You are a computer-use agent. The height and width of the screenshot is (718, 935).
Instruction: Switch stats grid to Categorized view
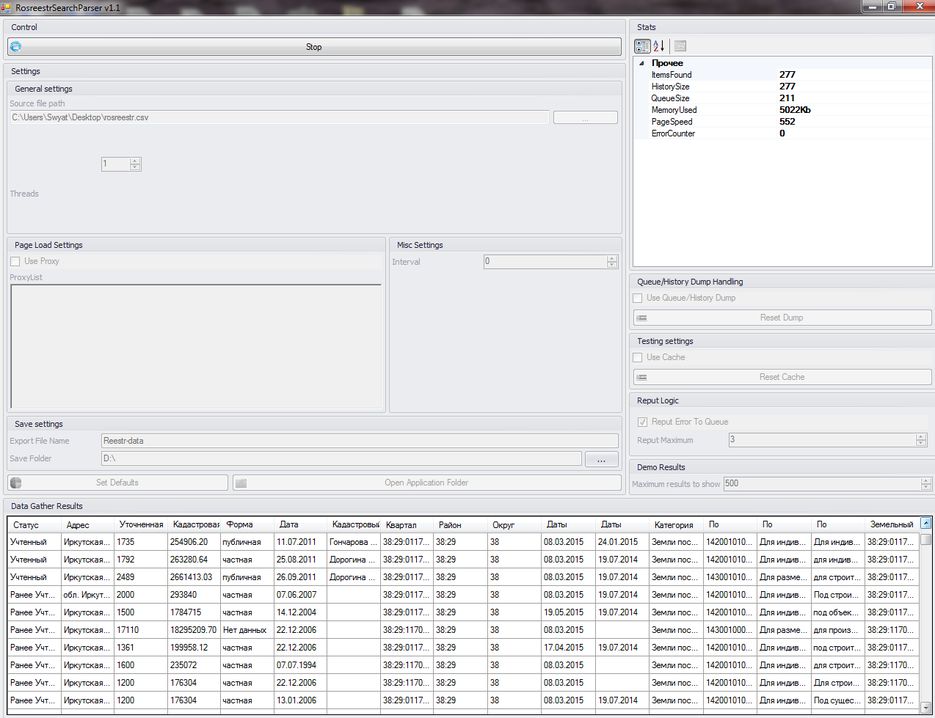click(x=642, y=46)
